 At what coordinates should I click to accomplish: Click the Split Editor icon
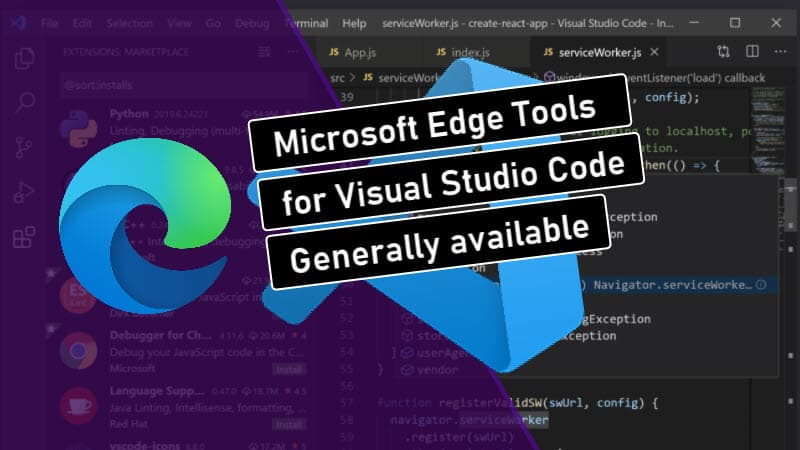(752, 52)
